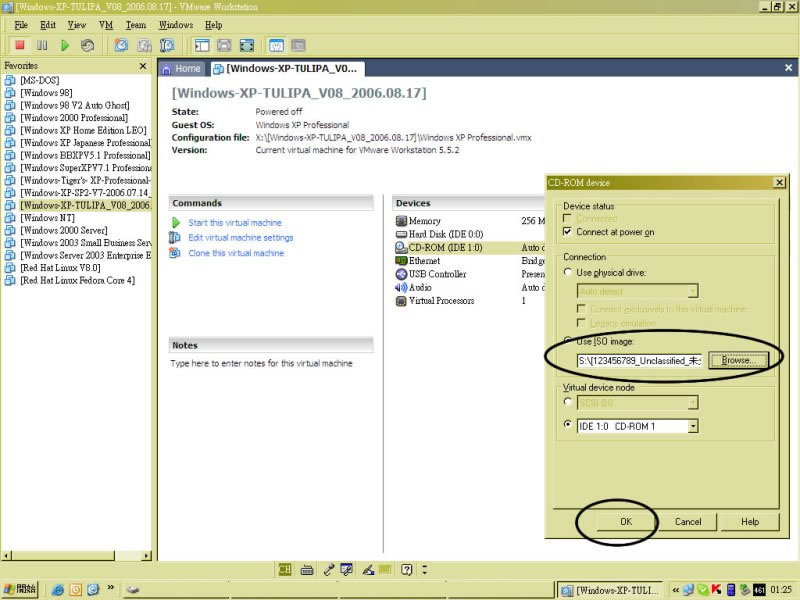Open the IDE 1:0 CD-ROM 1 dropdown
The width and height of the screenshot is (800, 600).
(x=693, y=426)
